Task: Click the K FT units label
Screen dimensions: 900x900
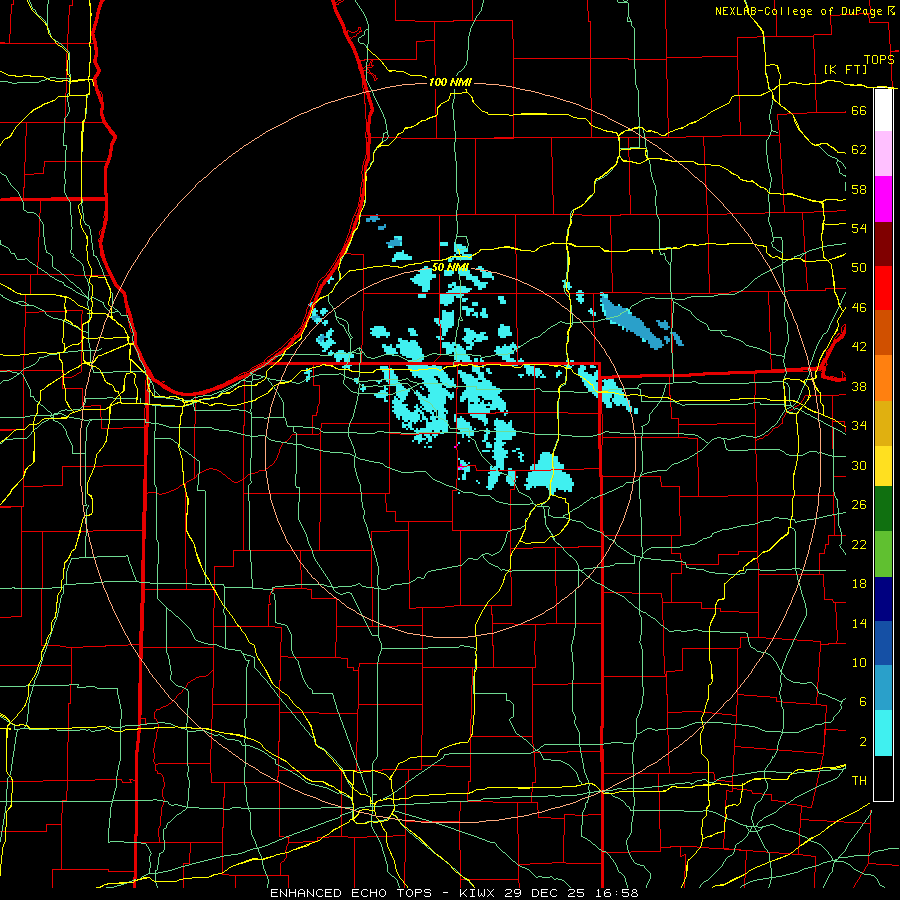Action: (845, 69)
